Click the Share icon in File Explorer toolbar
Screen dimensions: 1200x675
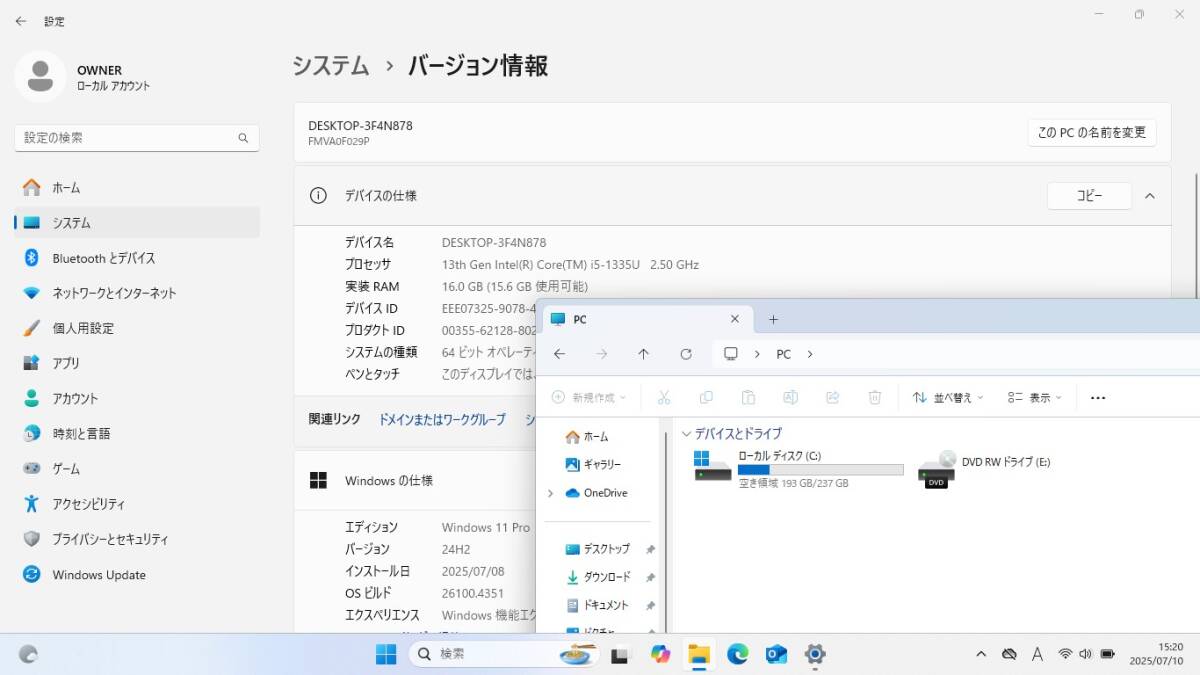(x=832, y=397)
